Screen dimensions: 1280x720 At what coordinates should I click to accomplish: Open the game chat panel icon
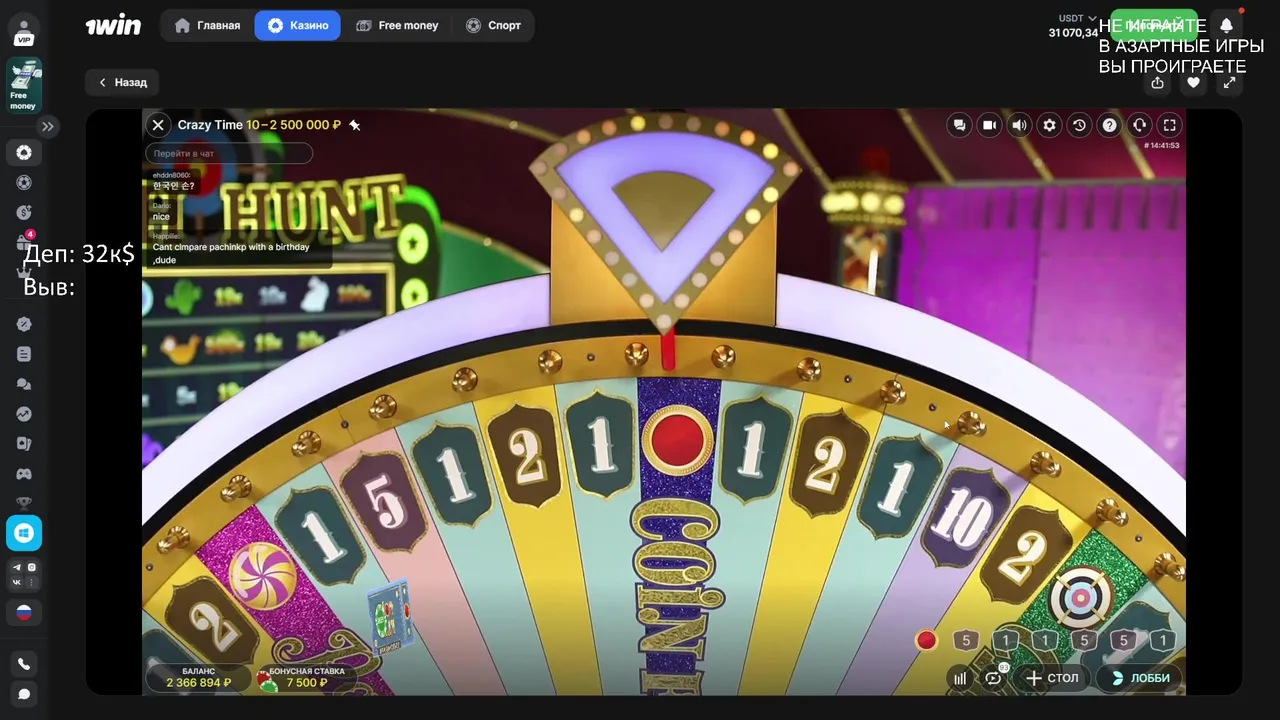coord(959,125)
